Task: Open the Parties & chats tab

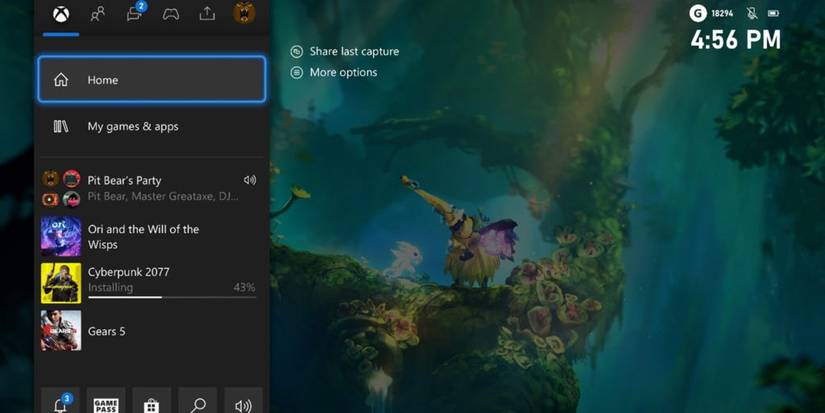Action: (x=135, y=13)
